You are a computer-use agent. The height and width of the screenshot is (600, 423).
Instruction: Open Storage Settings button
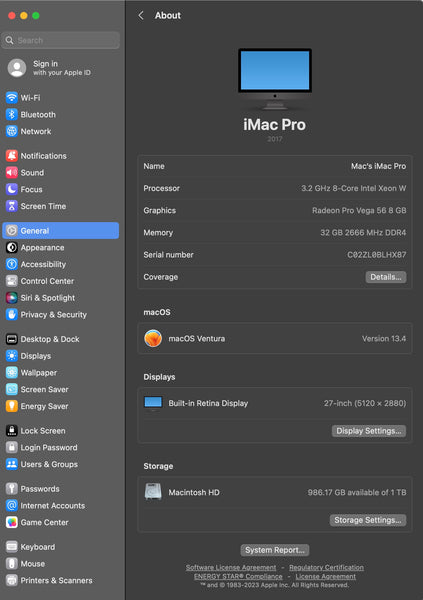pyautogui.click(x=368, y=520)
